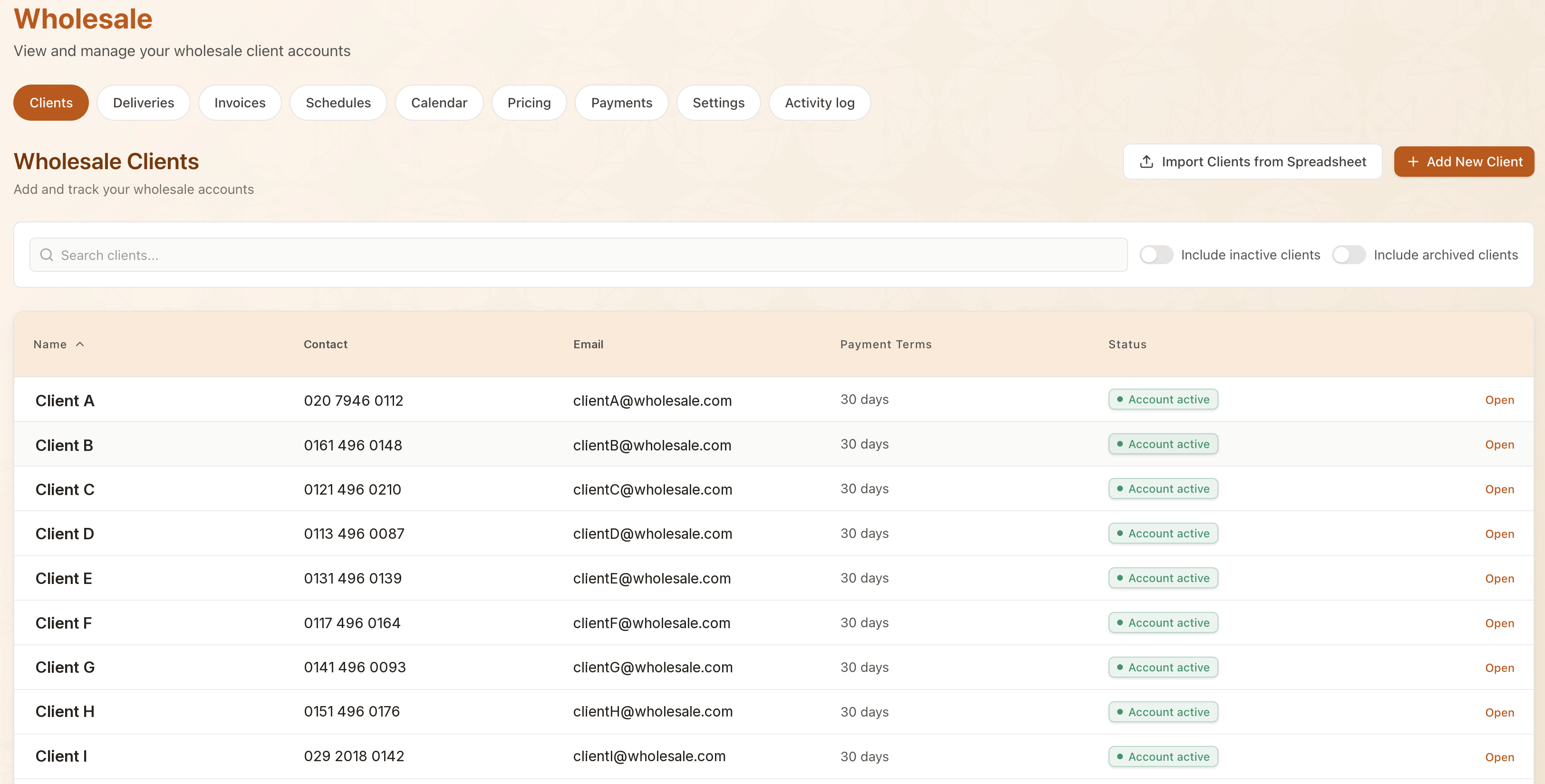Click phone number 029 2018 0142
The width and height of the screenshot is (1545, 784).
pyautogui.click(x=354, y=756)
